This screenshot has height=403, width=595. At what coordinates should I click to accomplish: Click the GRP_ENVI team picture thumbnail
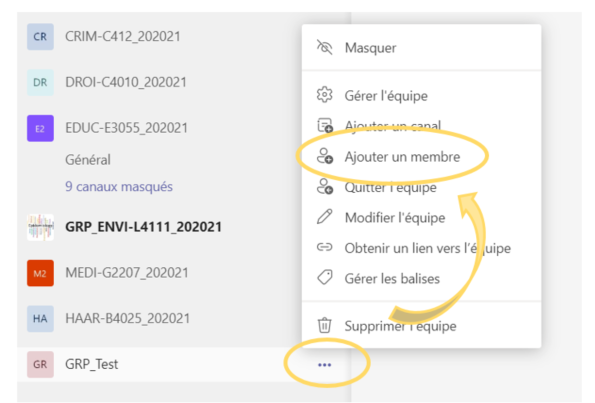coord(40,227)
